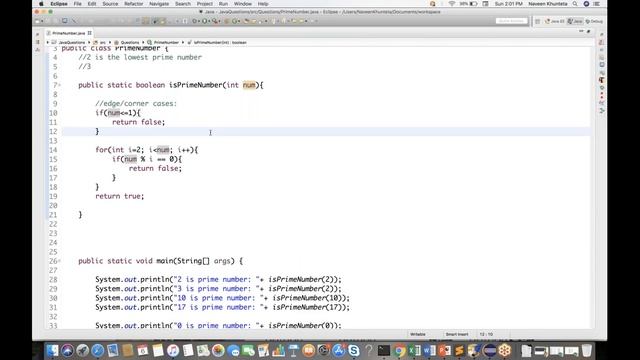
Task: Open the Source menu
Action: [x=110, y=4]
